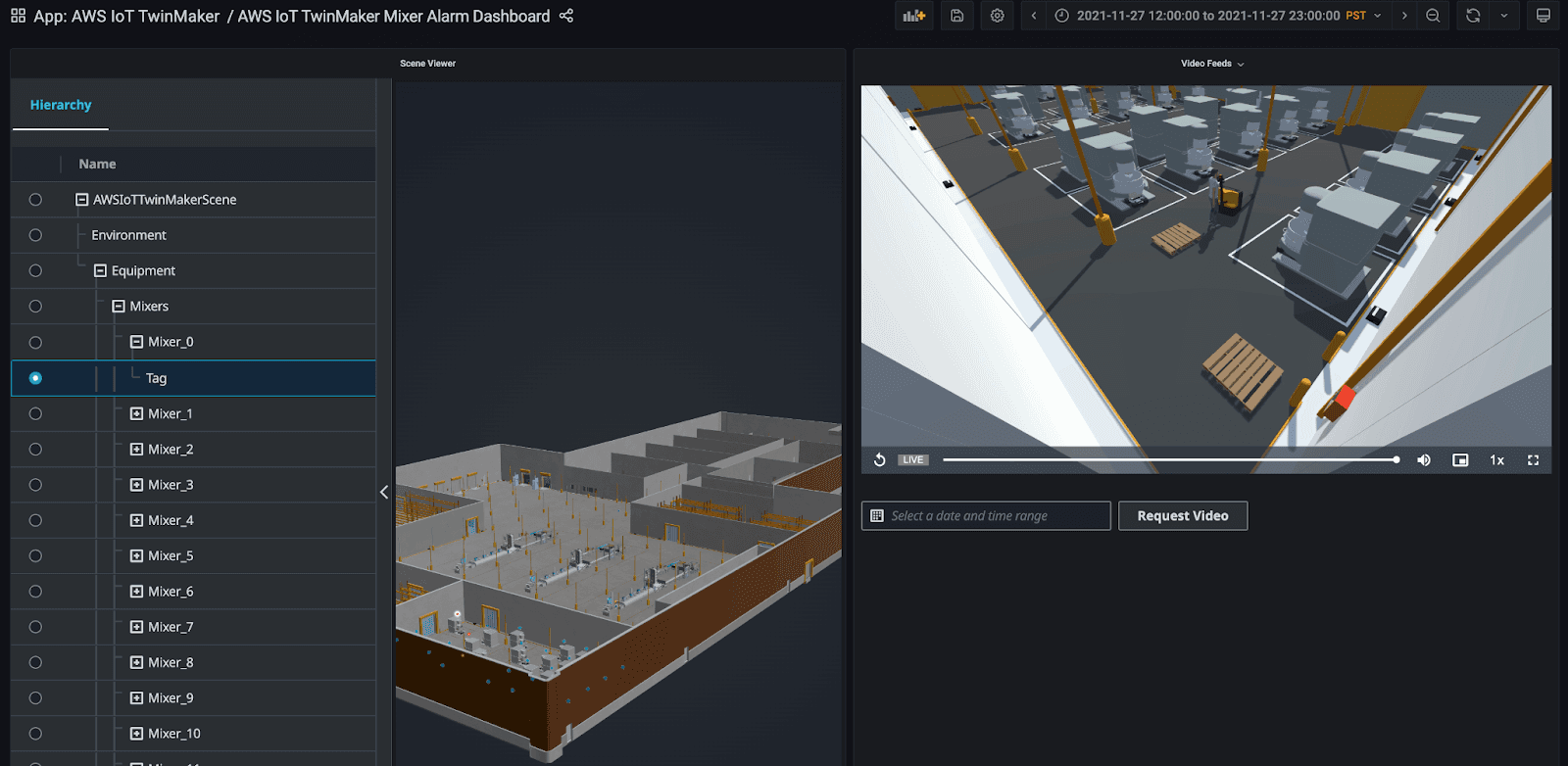Click the zoom out time range icon

tap(1433, 16)
